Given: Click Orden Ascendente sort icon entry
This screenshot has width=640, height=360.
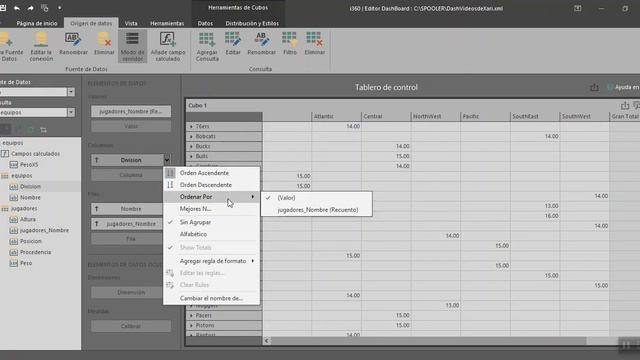Looking at the screenshot, I should pyautogui.click(x=211, y=173).
